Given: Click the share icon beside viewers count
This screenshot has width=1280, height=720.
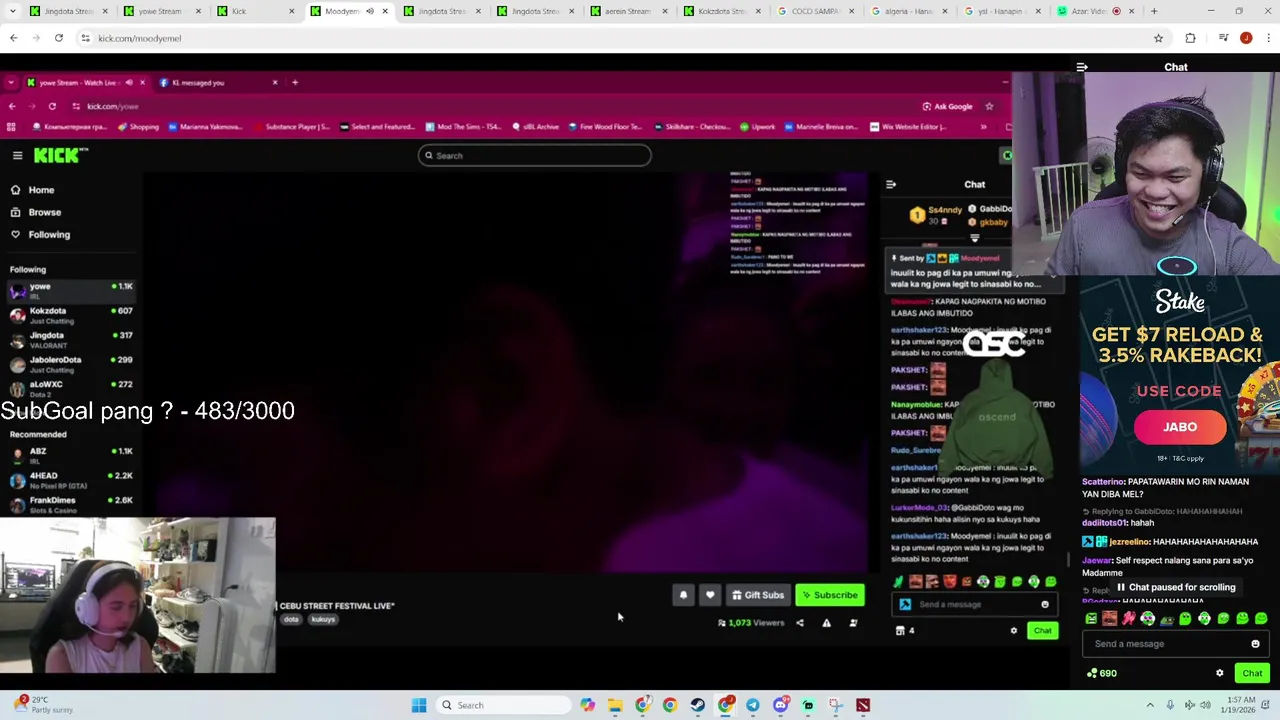Looking at the screenshot, I should coord(799,623).
